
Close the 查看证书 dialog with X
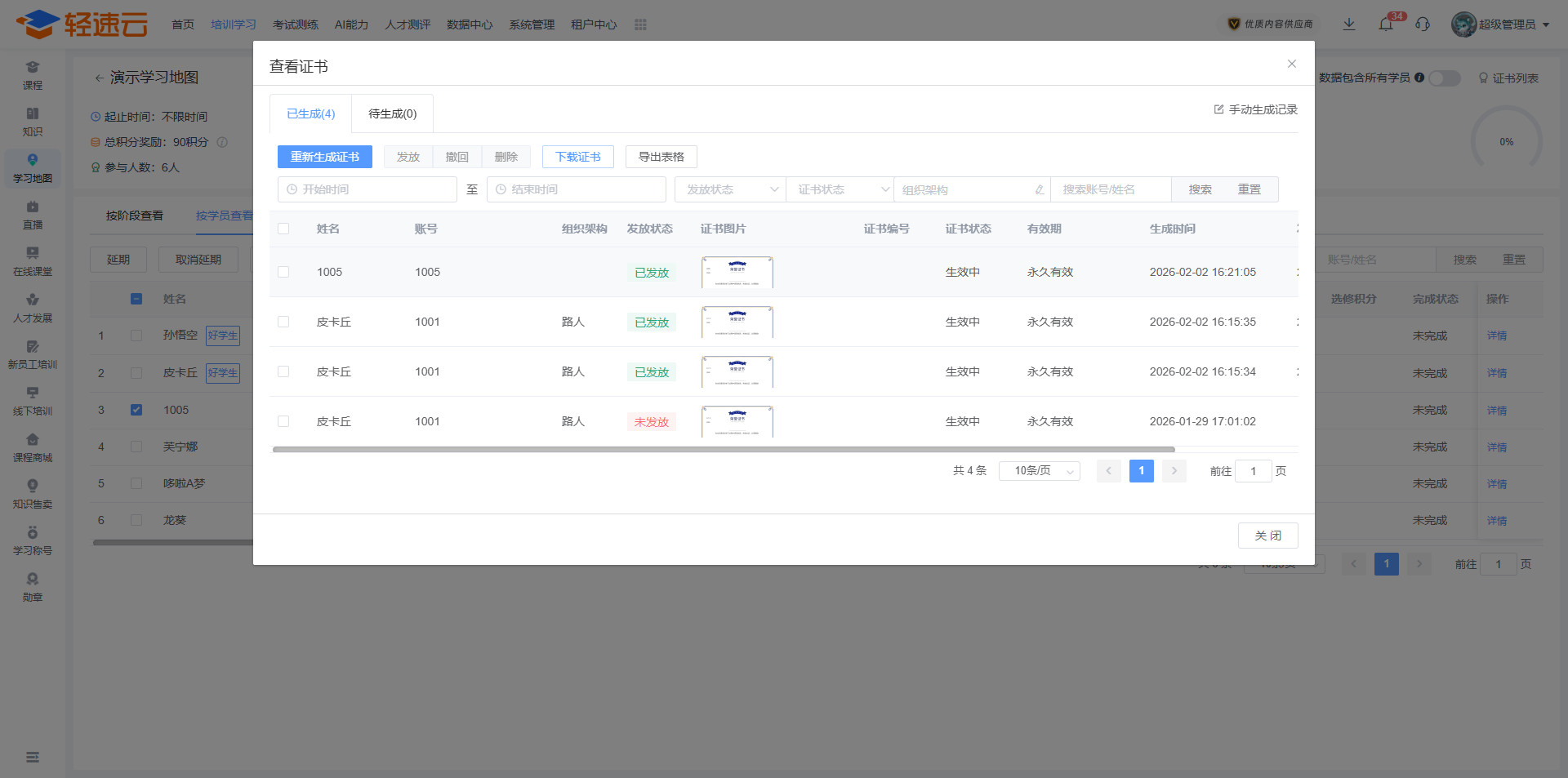pos(1292,64)
